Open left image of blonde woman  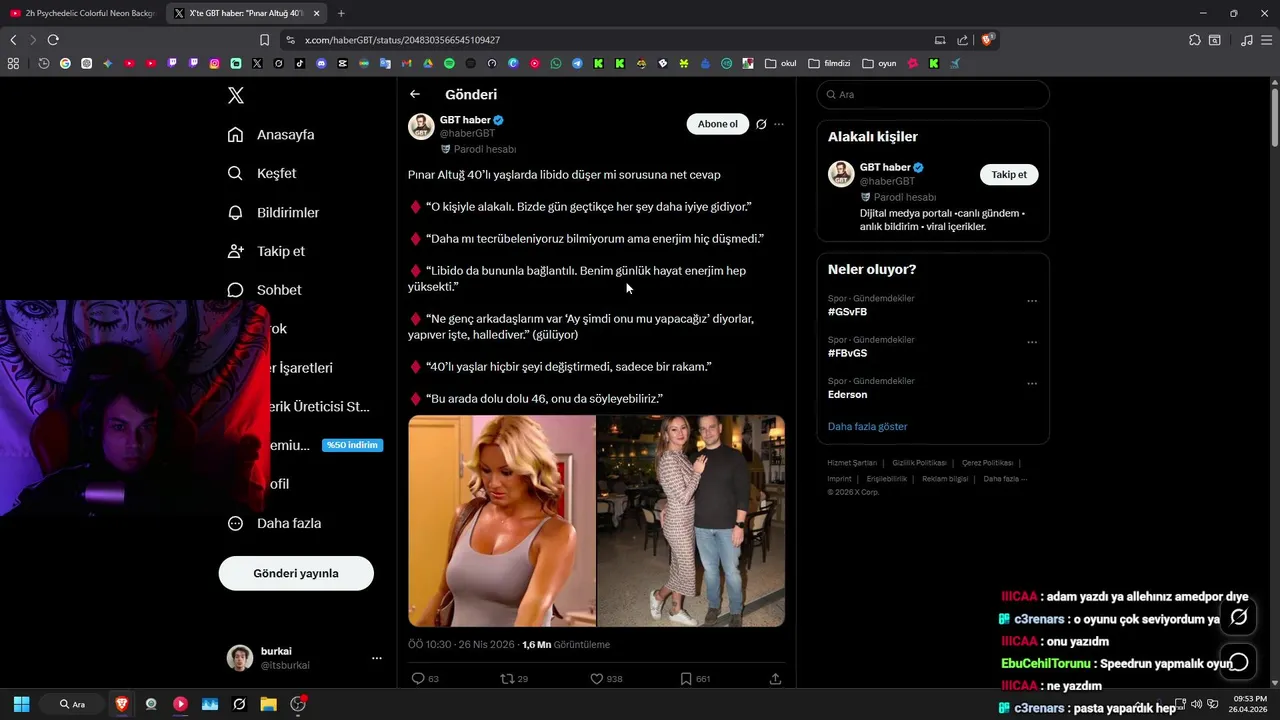[x=502, y=521]
